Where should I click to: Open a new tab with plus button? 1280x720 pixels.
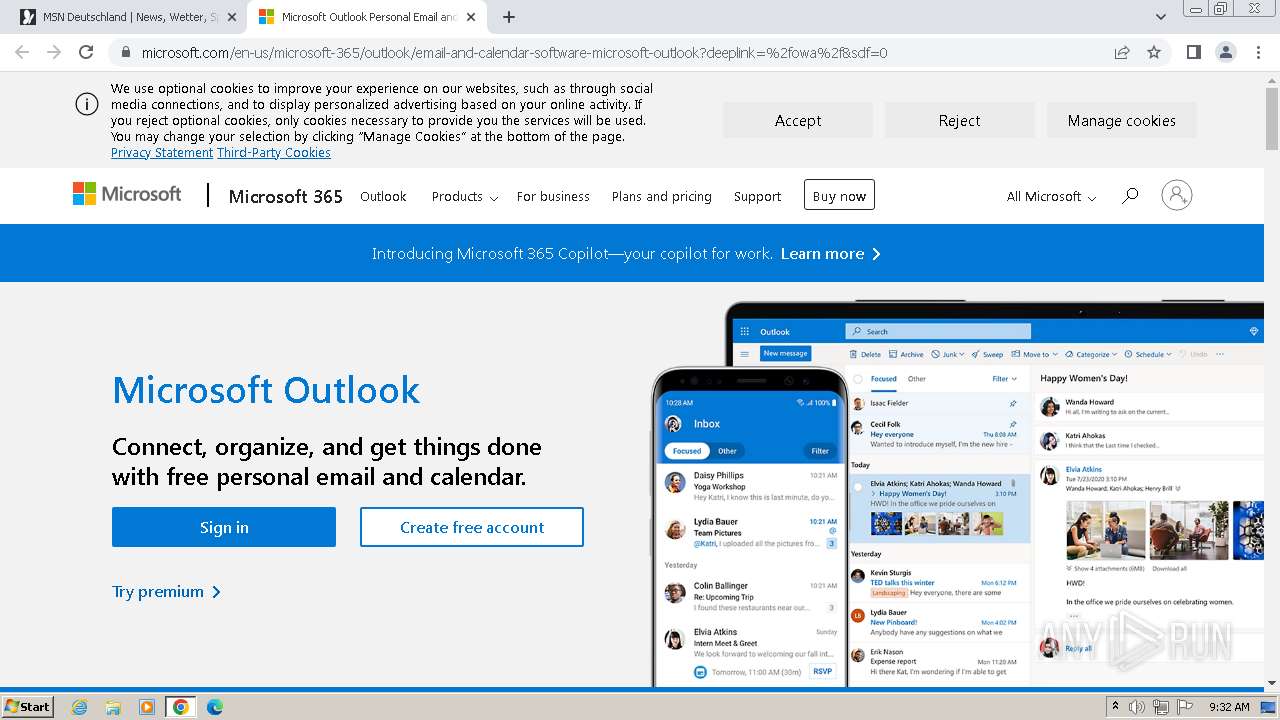[509, 17]
